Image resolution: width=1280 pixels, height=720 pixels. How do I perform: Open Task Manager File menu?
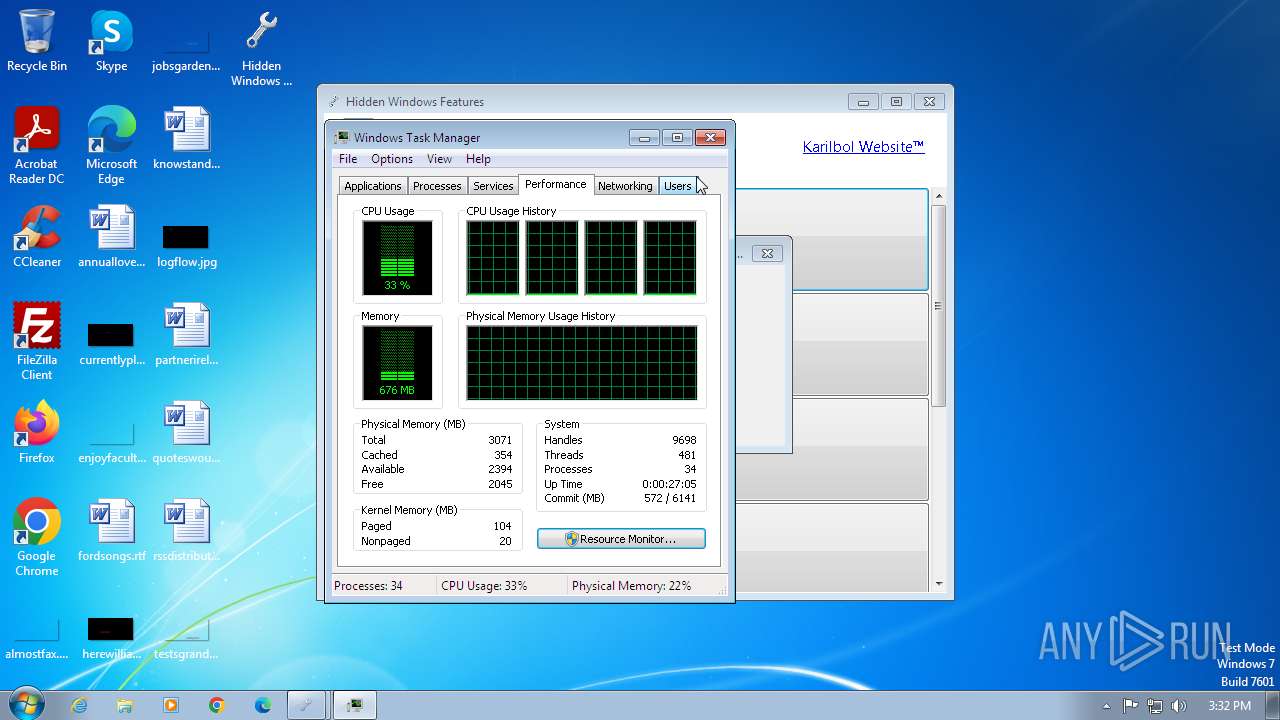pos(348,159)
